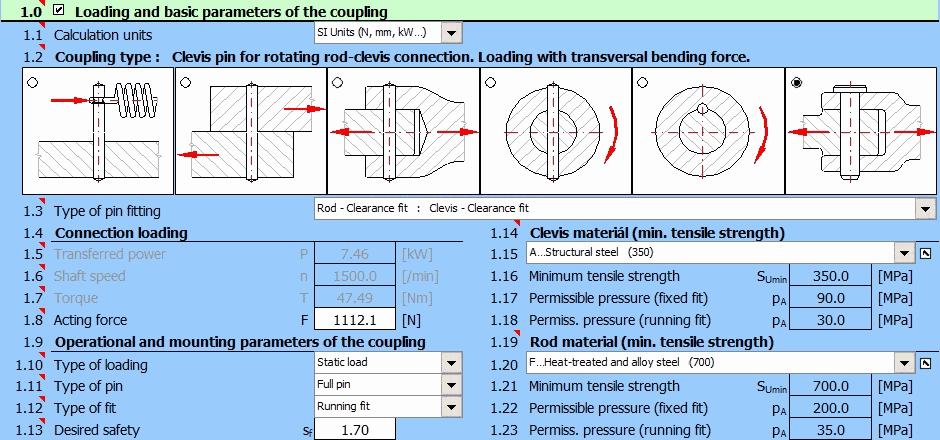Expand the Type of pin fitting dropdown
Image resolution: width=940 pixels, height=440 pixels.
(926, 209)
